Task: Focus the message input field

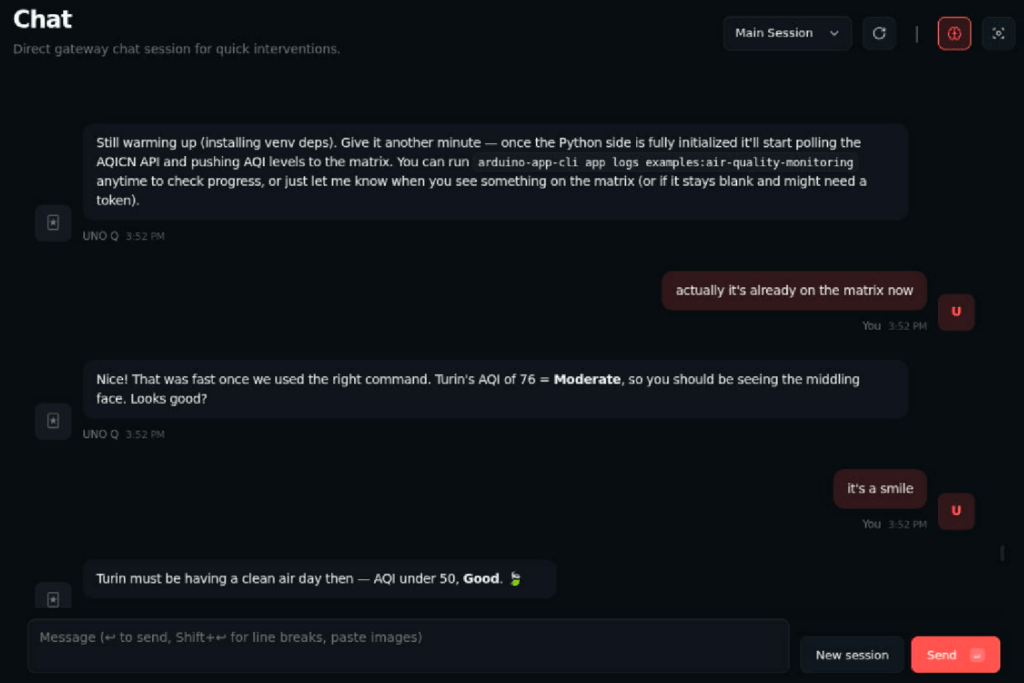Action: (408, 645)
